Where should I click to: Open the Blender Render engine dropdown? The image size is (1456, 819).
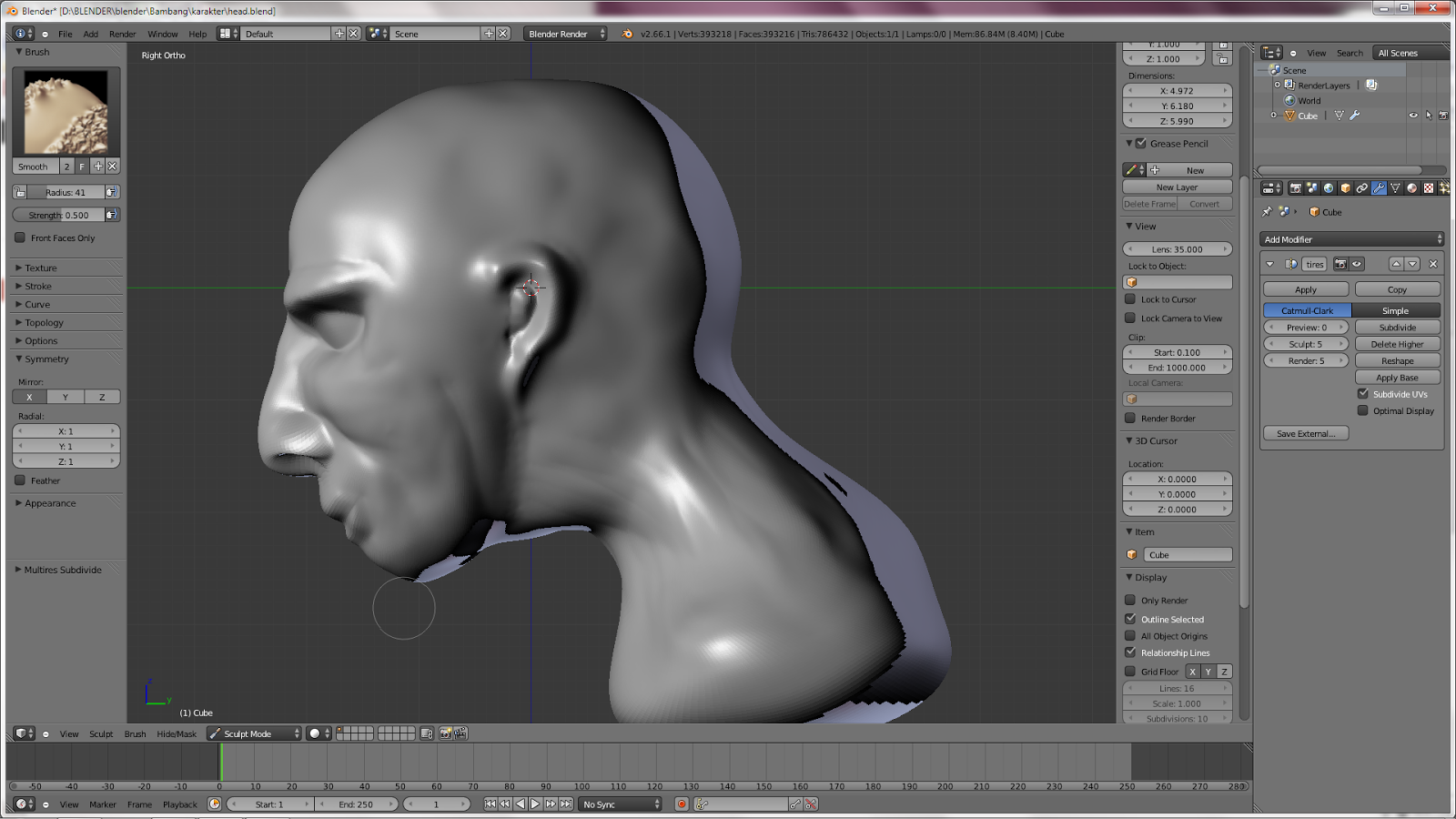(565, 34)
